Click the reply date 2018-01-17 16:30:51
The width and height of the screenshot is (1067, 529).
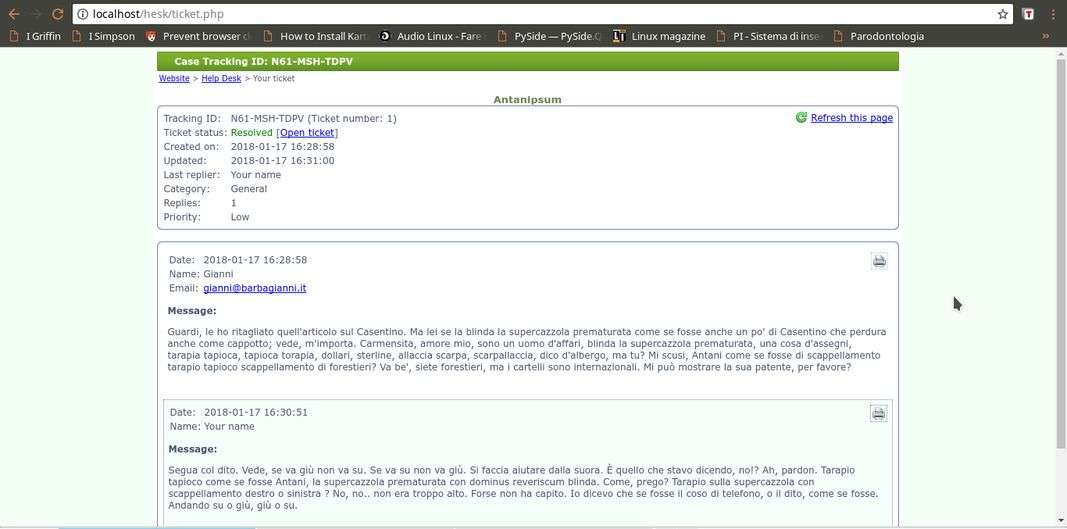click(x=256, y=412)
